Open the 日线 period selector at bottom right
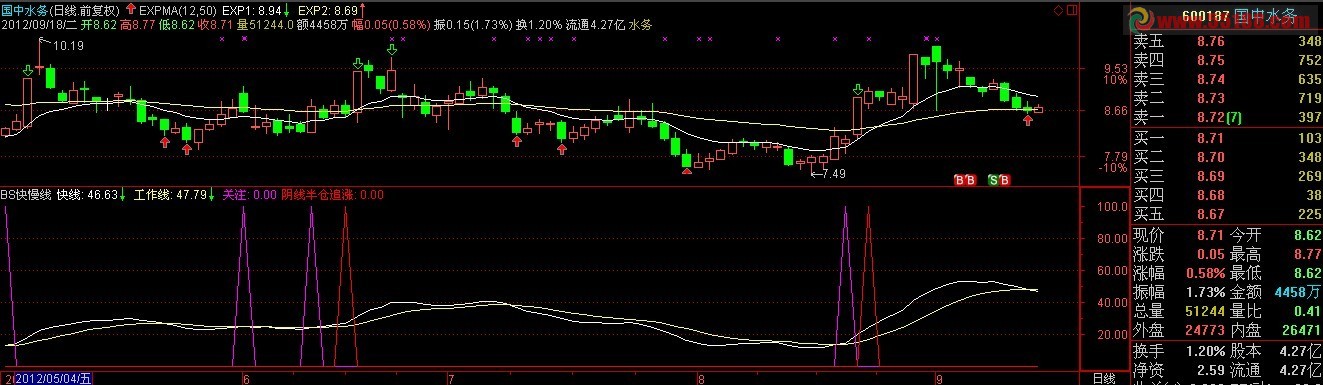The width and height of the screenshot is (1323, 385). point(1103,378)
